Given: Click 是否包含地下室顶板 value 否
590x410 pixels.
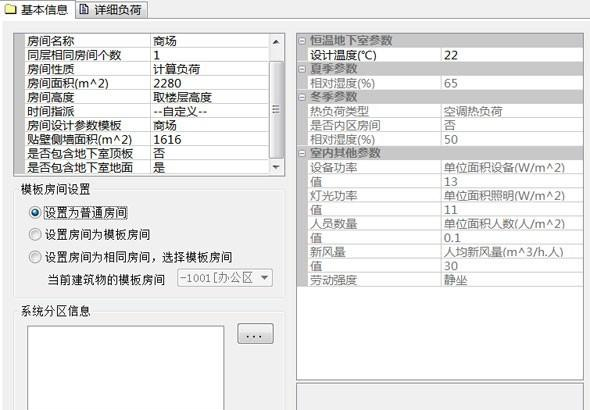Looking at the screenshot, I should 210,153.
